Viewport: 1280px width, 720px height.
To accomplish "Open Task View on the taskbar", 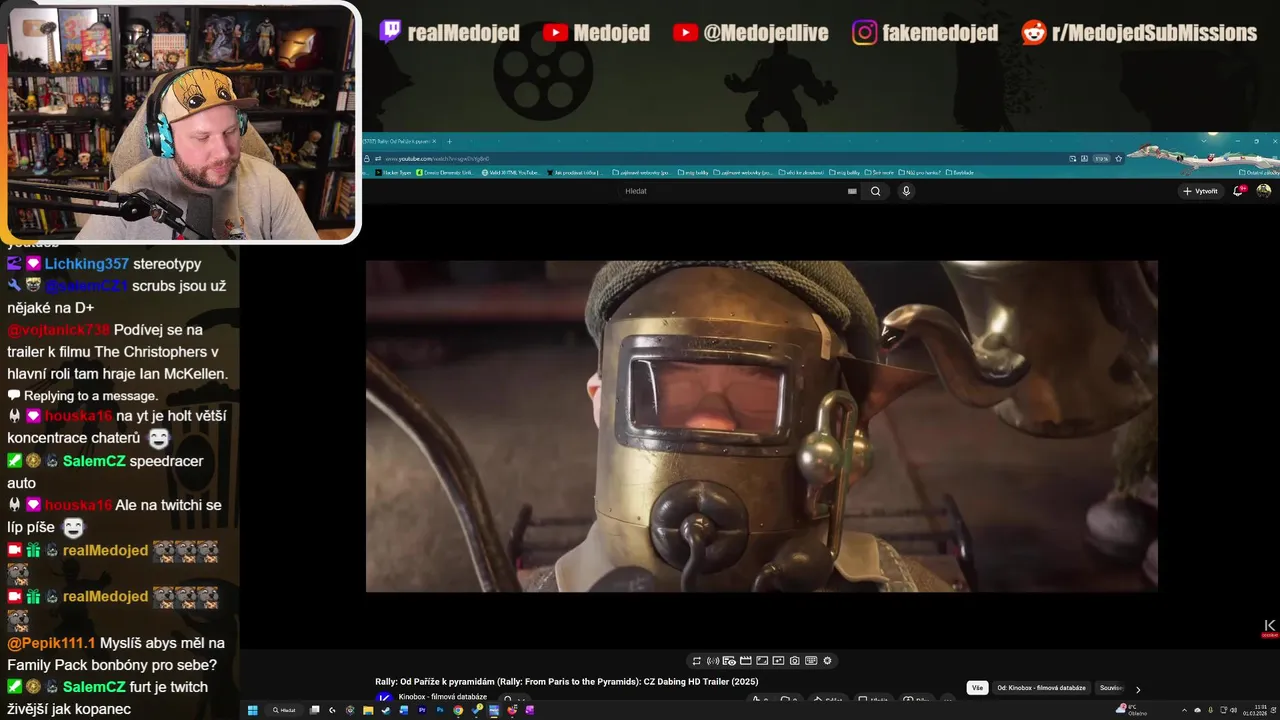I will [x=314, y=710].
